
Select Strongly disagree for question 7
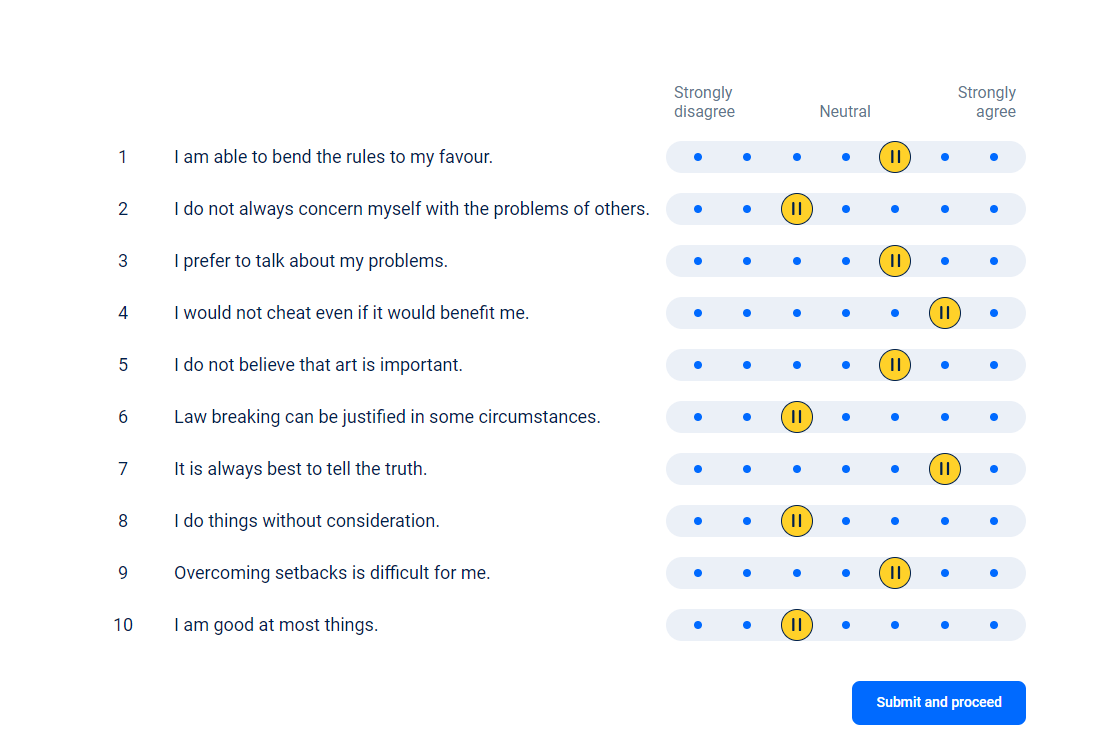point(697,468)
